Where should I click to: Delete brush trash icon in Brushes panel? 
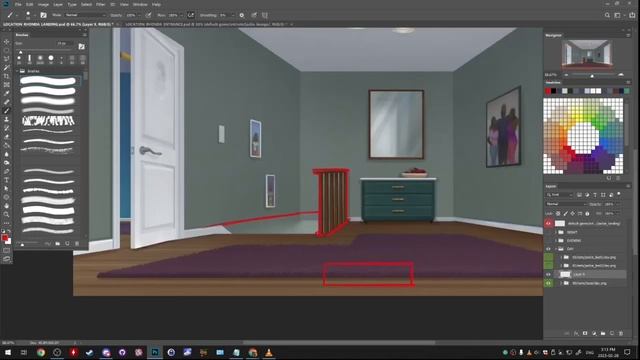click(x=77, y=244)
